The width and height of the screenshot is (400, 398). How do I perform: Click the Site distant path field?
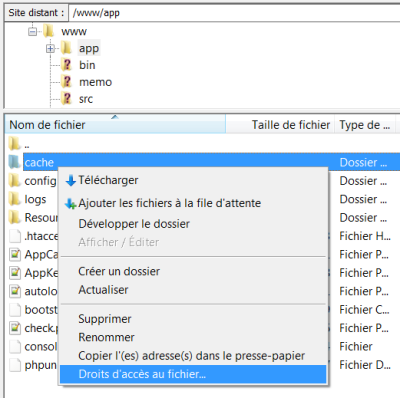point(234,13)
